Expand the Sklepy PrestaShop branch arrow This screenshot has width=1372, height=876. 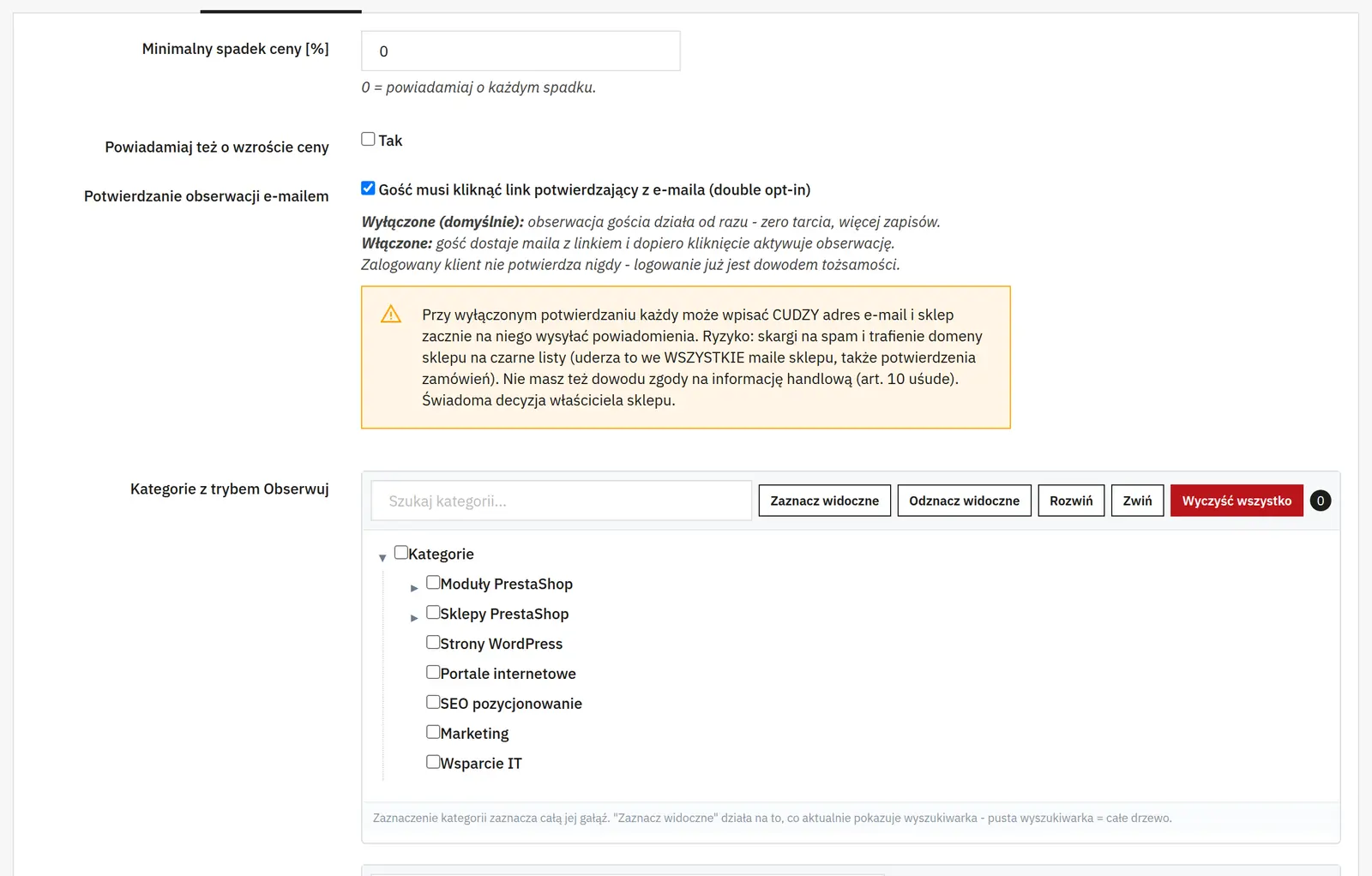pos(414,618)
